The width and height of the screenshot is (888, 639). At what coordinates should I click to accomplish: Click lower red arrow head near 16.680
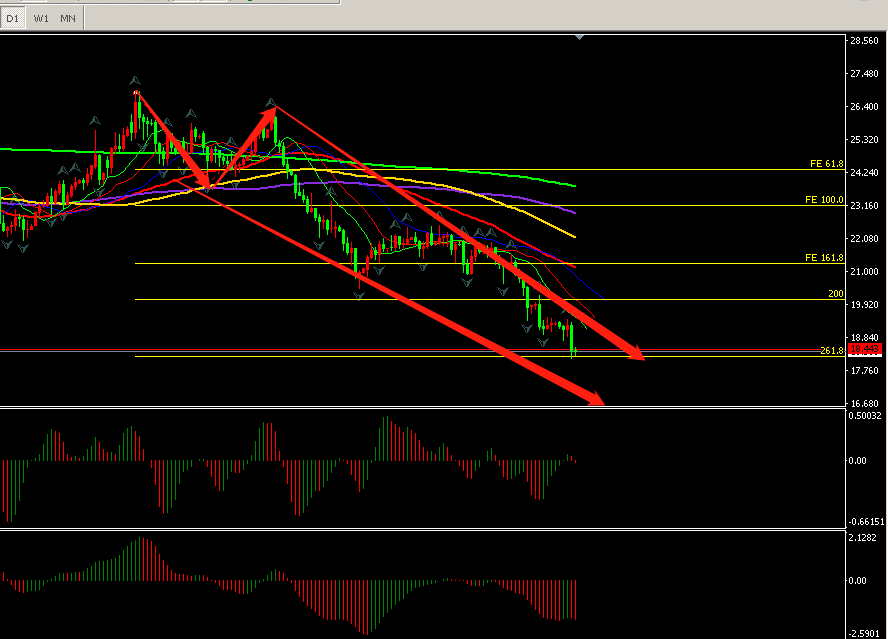(x=596, y=399)
